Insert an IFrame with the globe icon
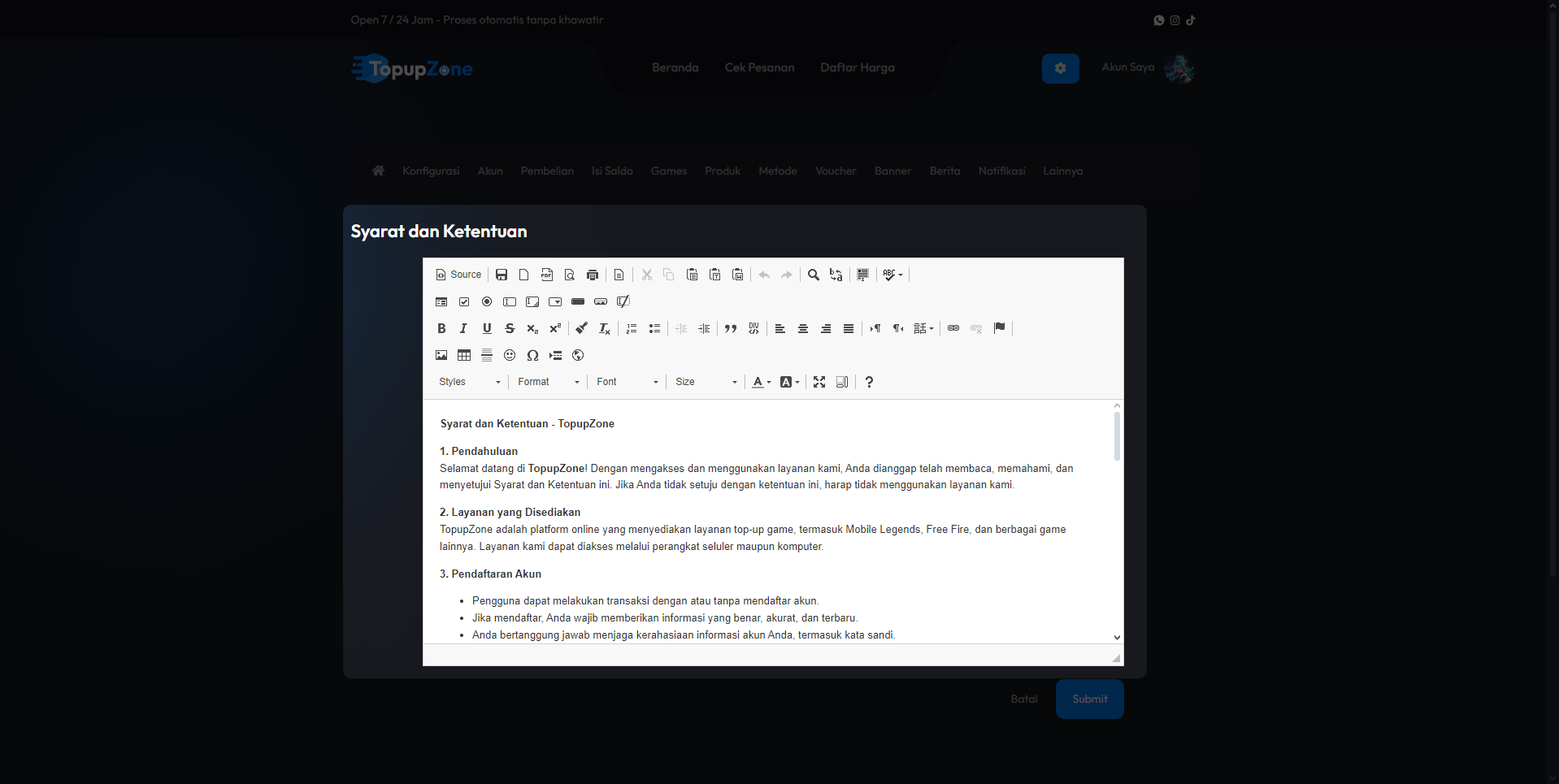The height and width of the screenshot is (784, 1559). [578, 355]
